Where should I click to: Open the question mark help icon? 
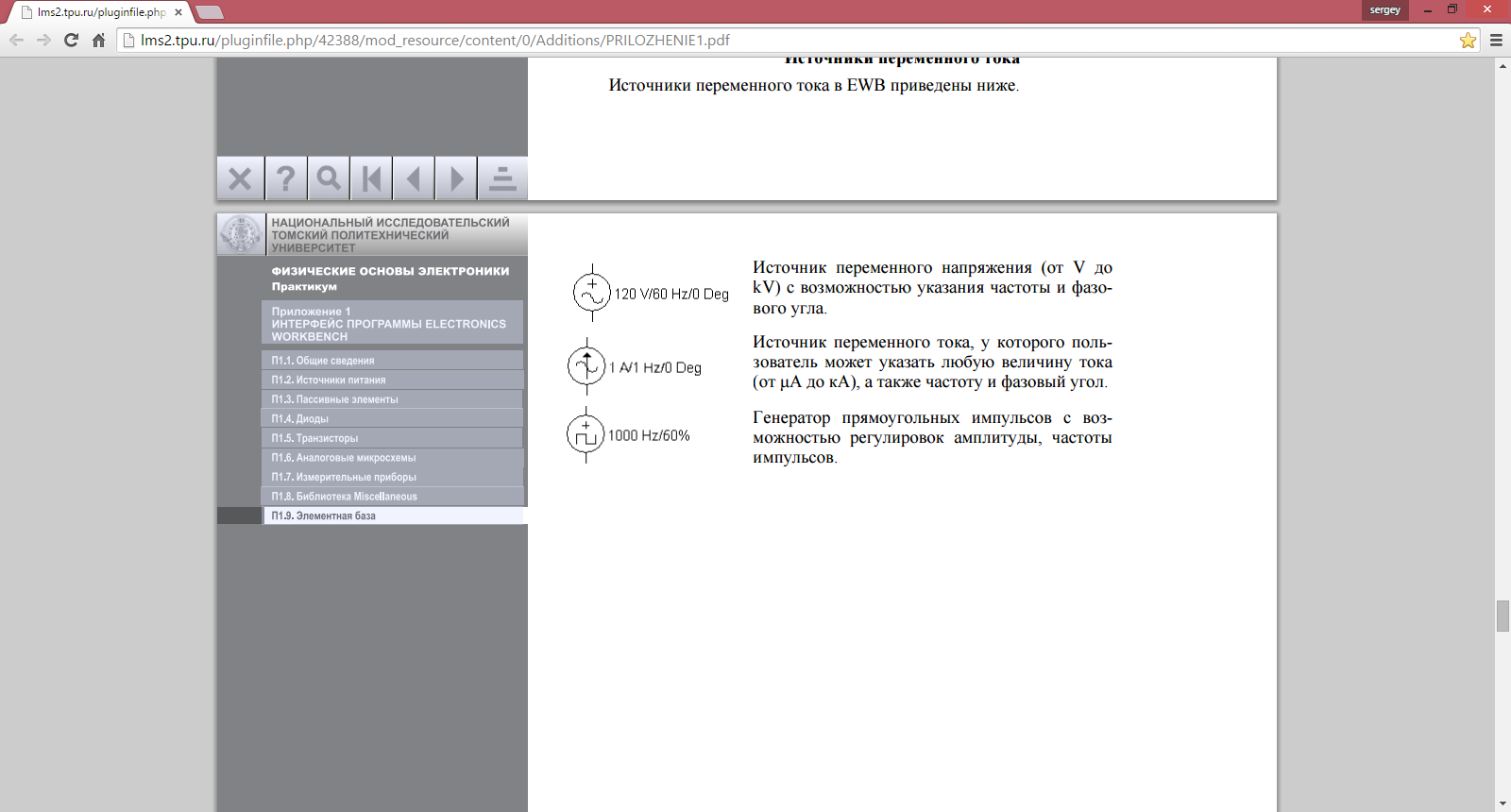click(285, 178)
